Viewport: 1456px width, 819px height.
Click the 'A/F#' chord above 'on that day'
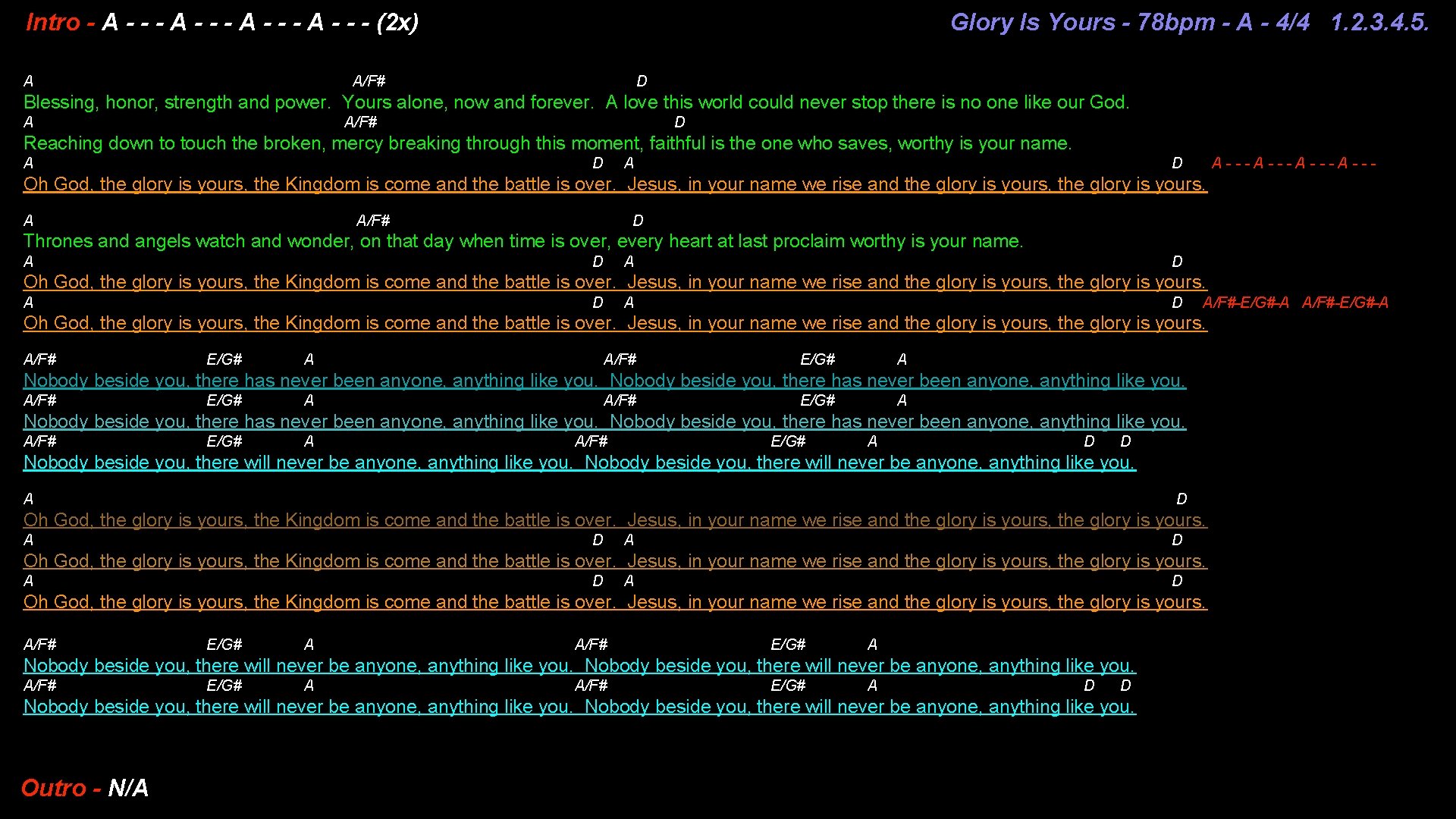[x=373, y=221]
